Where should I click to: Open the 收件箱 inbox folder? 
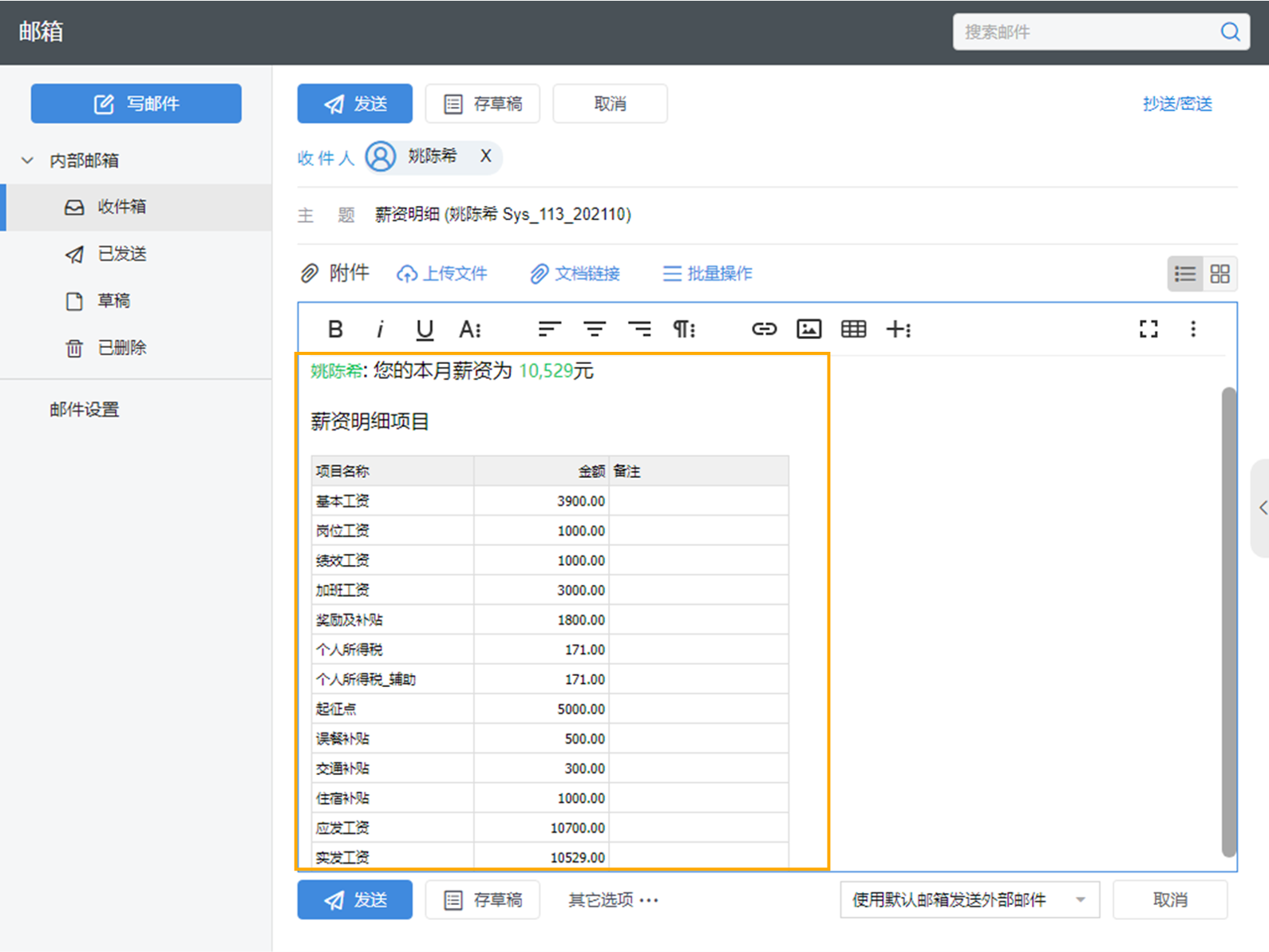pos(136,207)
